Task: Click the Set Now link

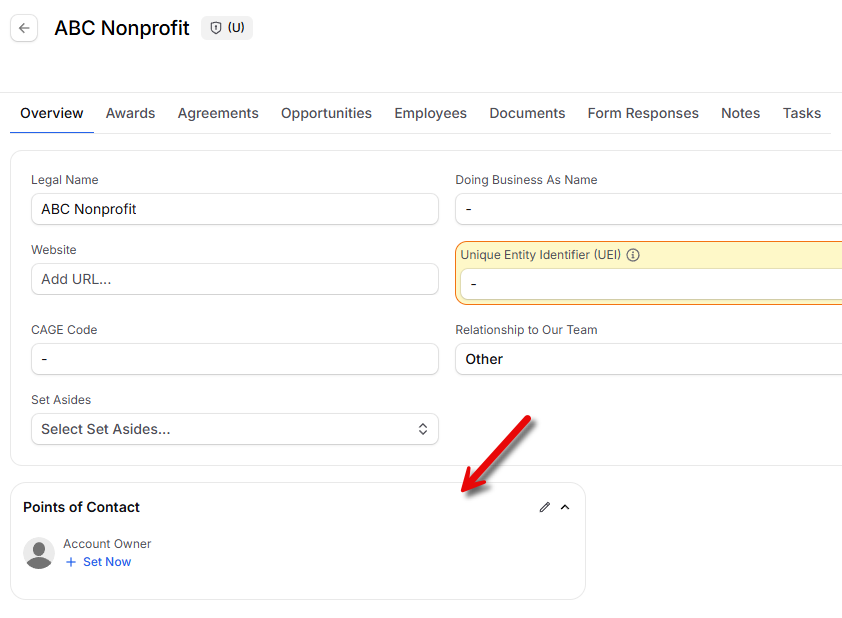Action: pos(107,562)
